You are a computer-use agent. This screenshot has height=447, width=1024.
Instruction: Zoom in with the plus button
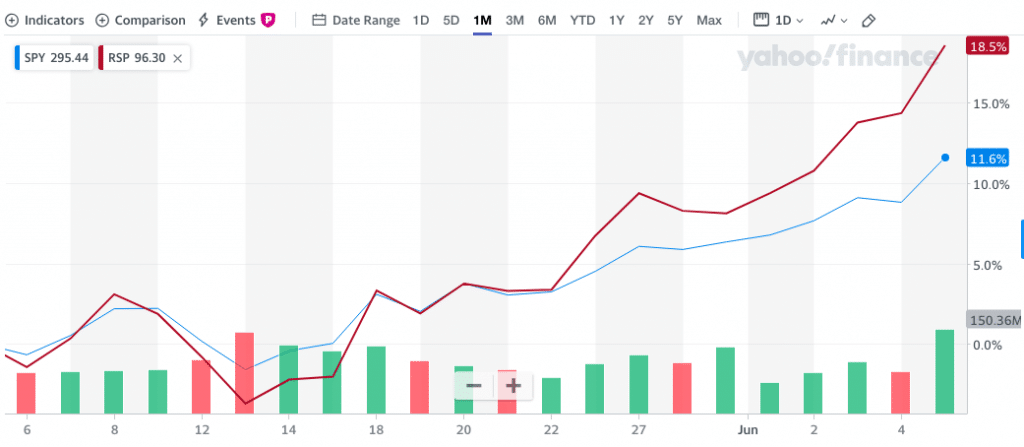click(x=513, y=386)
